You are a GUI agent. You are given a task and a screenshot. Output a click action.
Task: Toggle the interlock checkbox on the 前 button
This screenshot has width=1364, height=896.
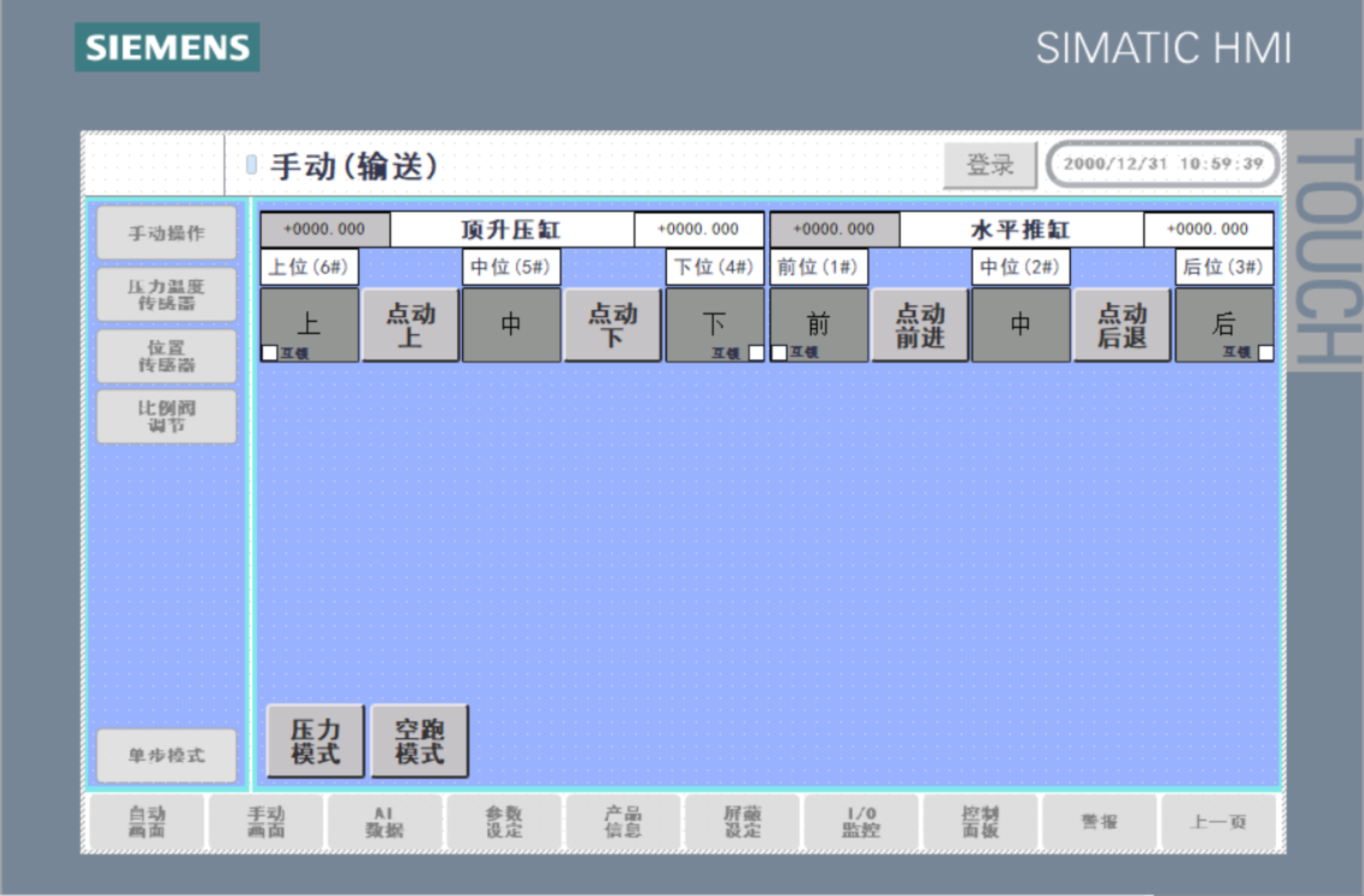click(779, 353)
